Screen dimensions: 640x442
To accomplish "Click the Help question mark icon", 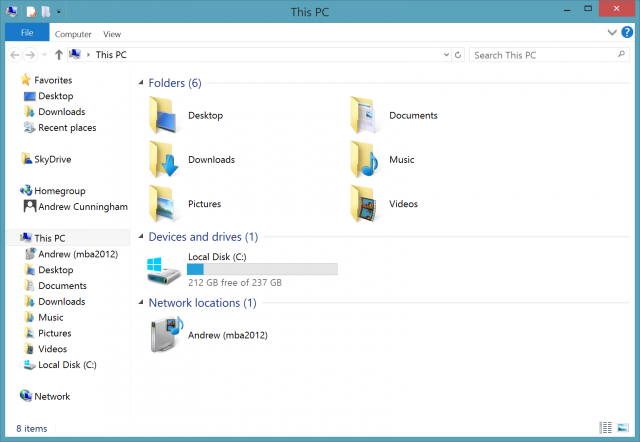I will 627,32.
